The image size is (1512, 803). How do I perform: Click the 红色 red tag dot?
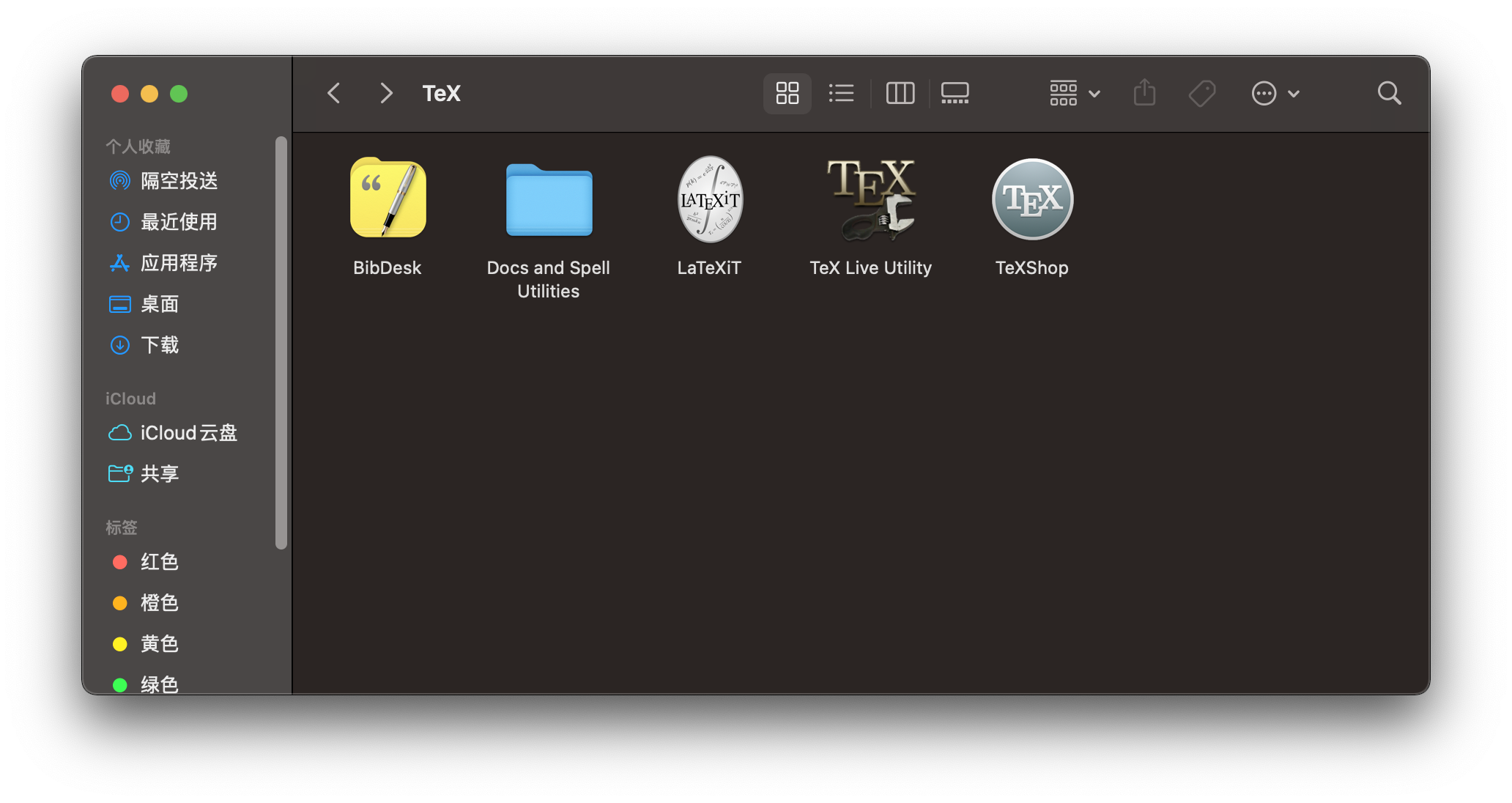[x=120, y=562]
